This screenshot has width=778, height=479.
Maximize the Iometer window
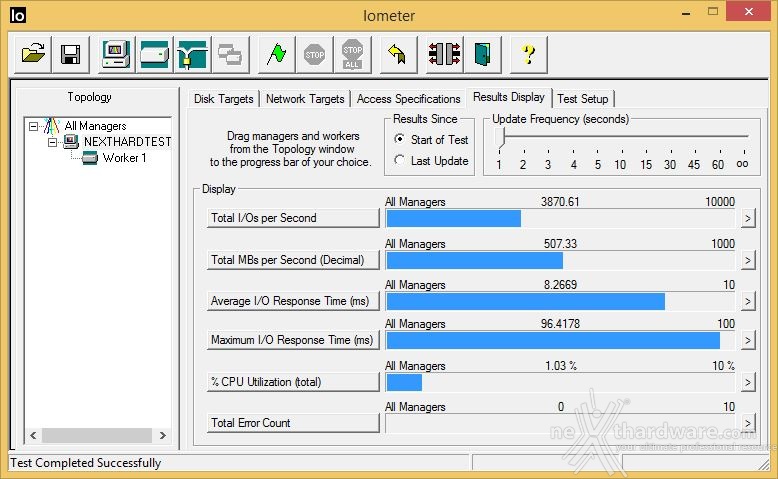click(713, 12)
